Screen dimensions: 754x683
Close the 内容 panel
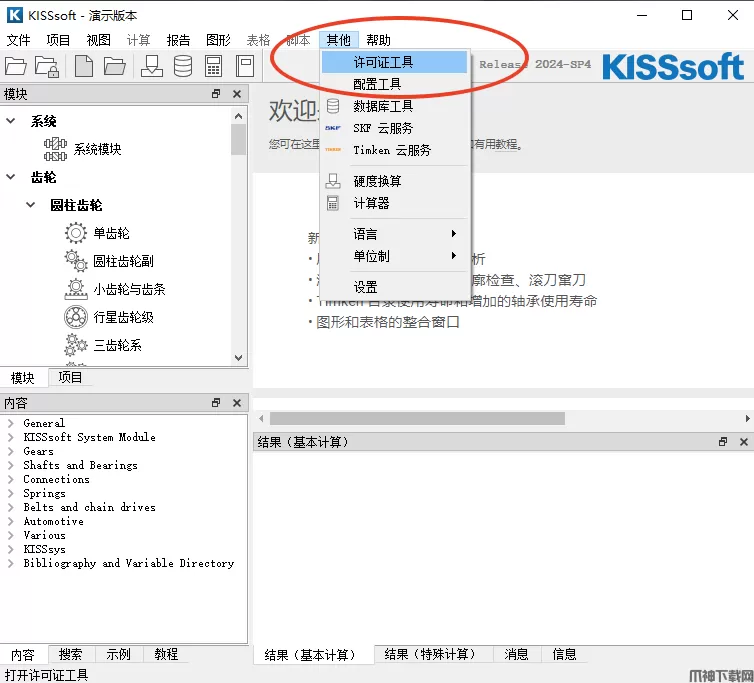[237, 403]
